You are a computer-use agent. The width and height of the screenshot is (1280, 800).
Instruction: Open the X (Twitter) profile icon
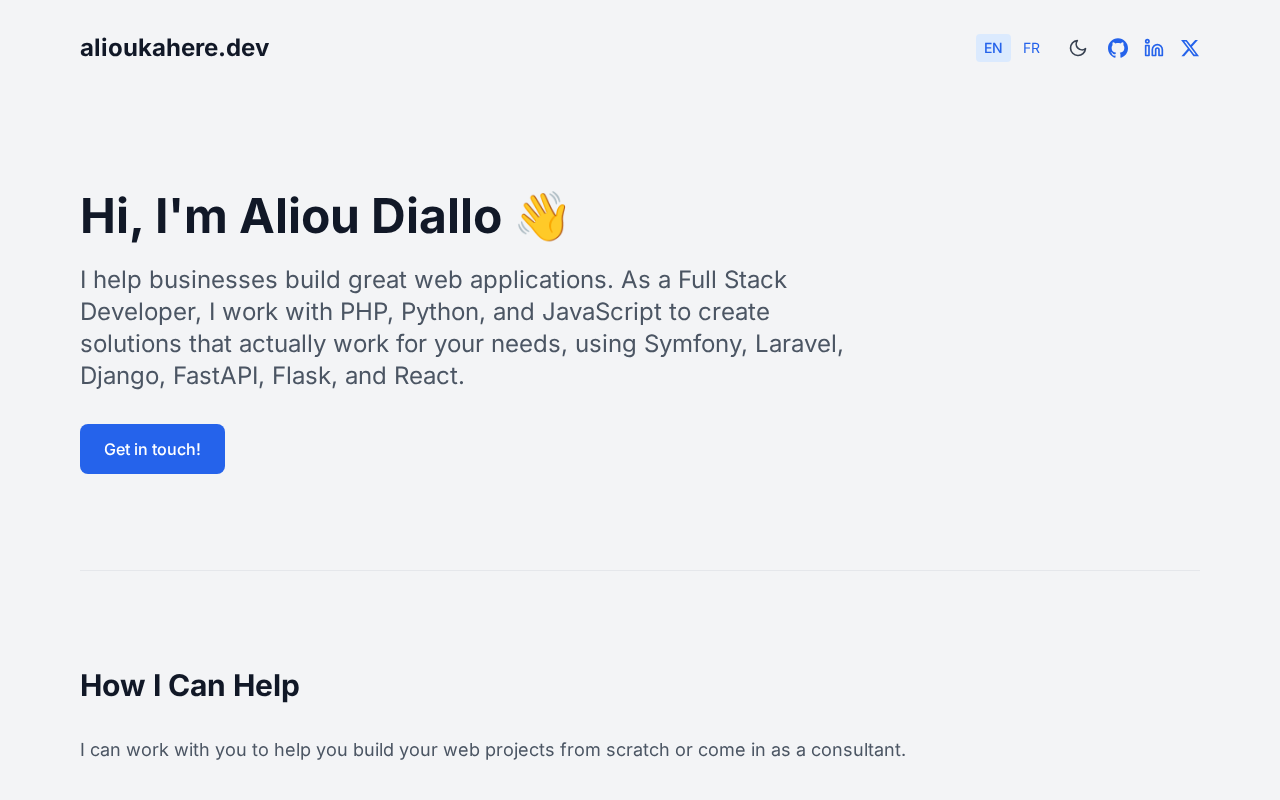pos(1190,48)
